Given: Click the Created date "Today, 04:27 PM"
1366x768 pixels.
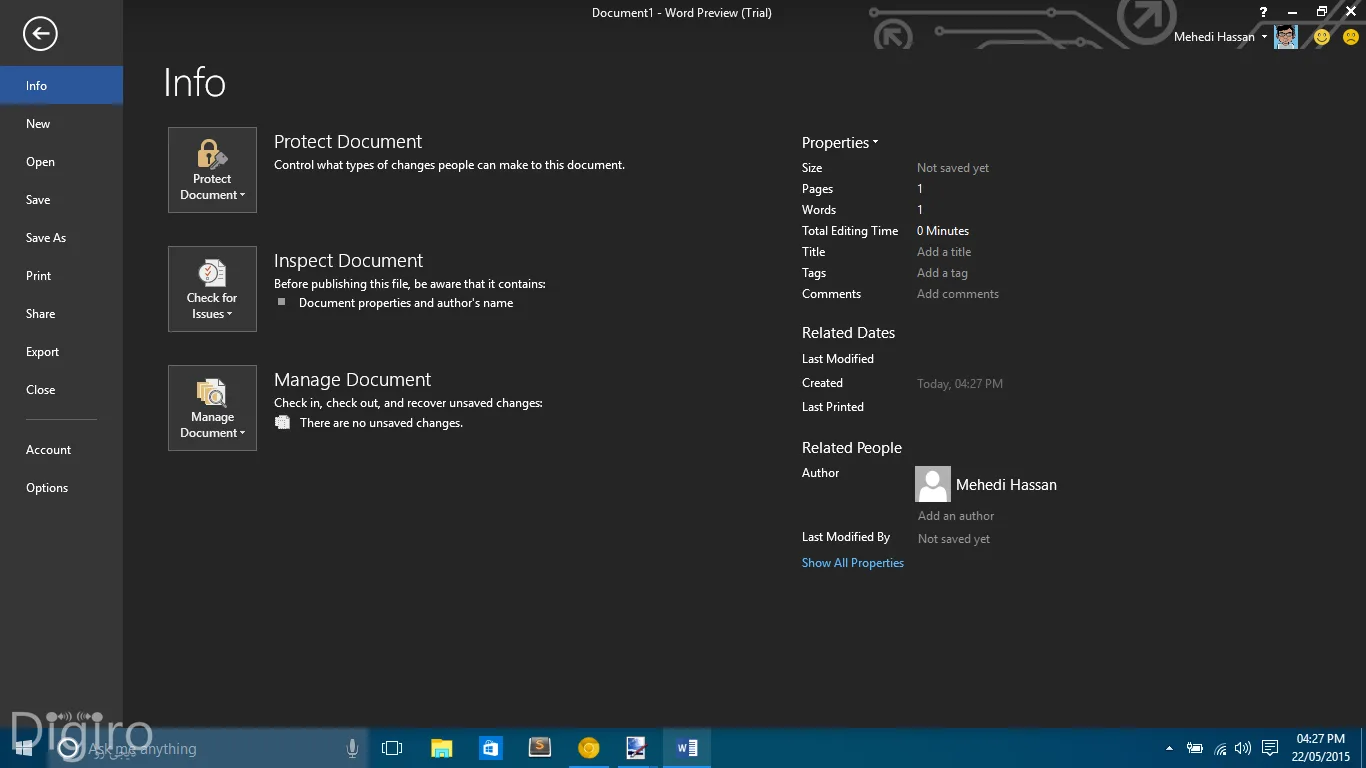Looking at the screenshot, I should [x=960, y=384].
